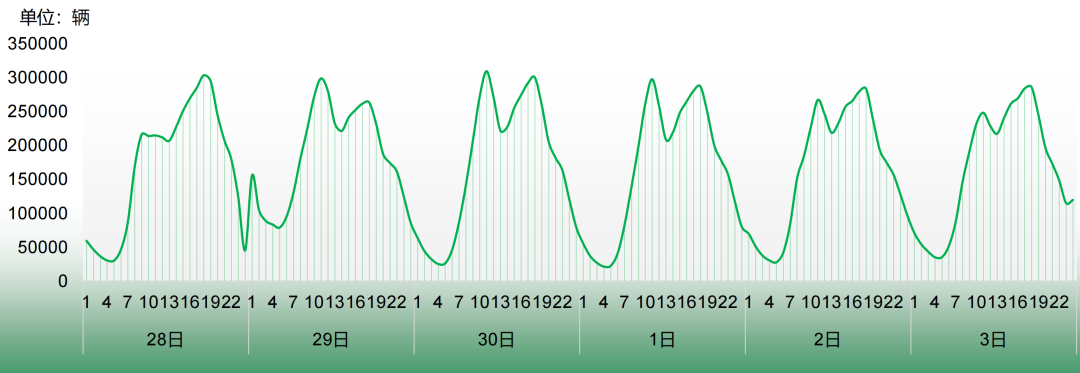The image size is (1080, 373).
Task: Select the 2日 date label
Action: [x=828, y=339]
